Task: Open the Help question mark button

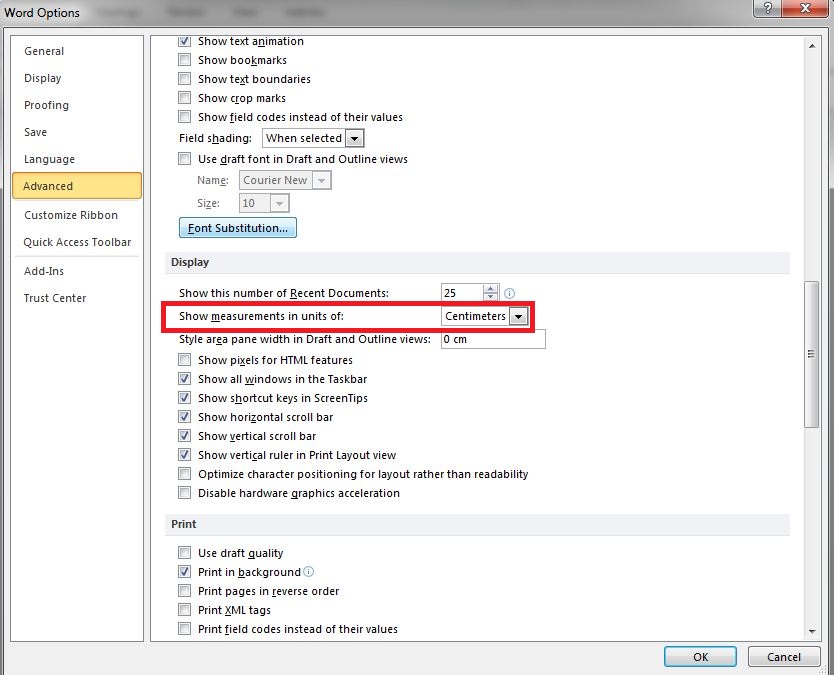Action: tap(769, 9)
